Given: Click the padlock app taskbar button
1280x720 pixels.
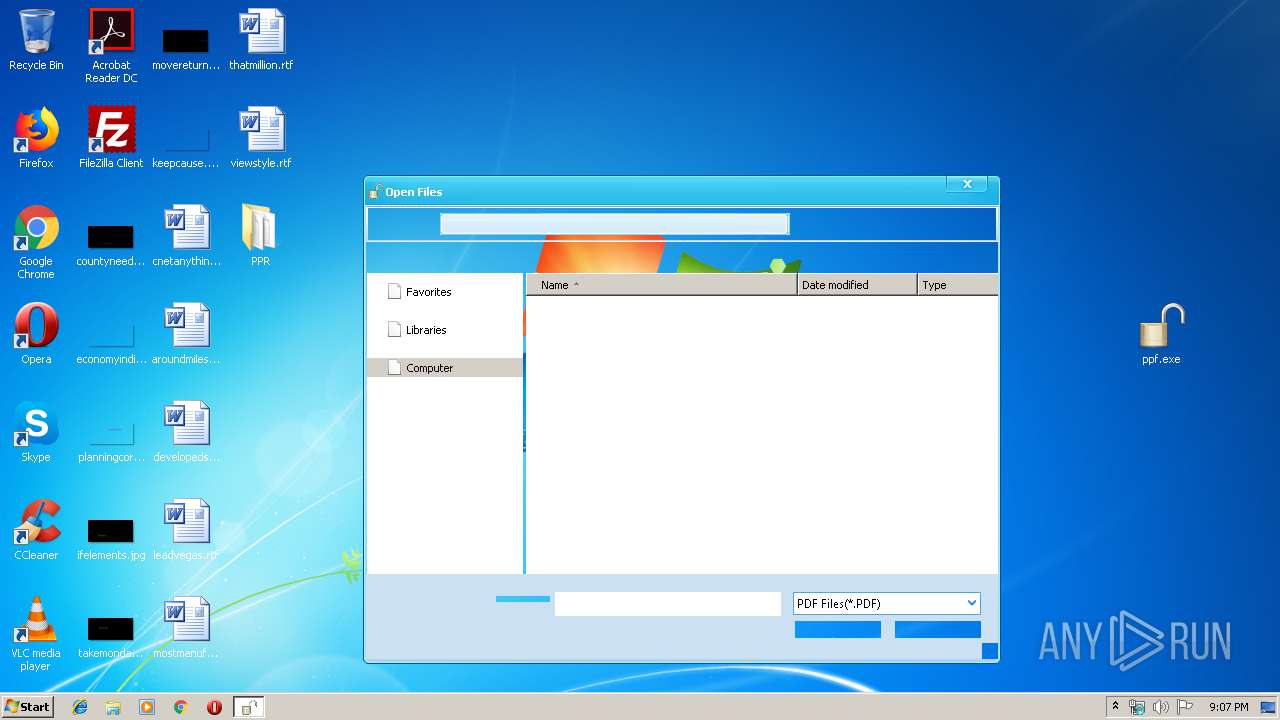Looking at the screenshot, I should coord(248,707).
